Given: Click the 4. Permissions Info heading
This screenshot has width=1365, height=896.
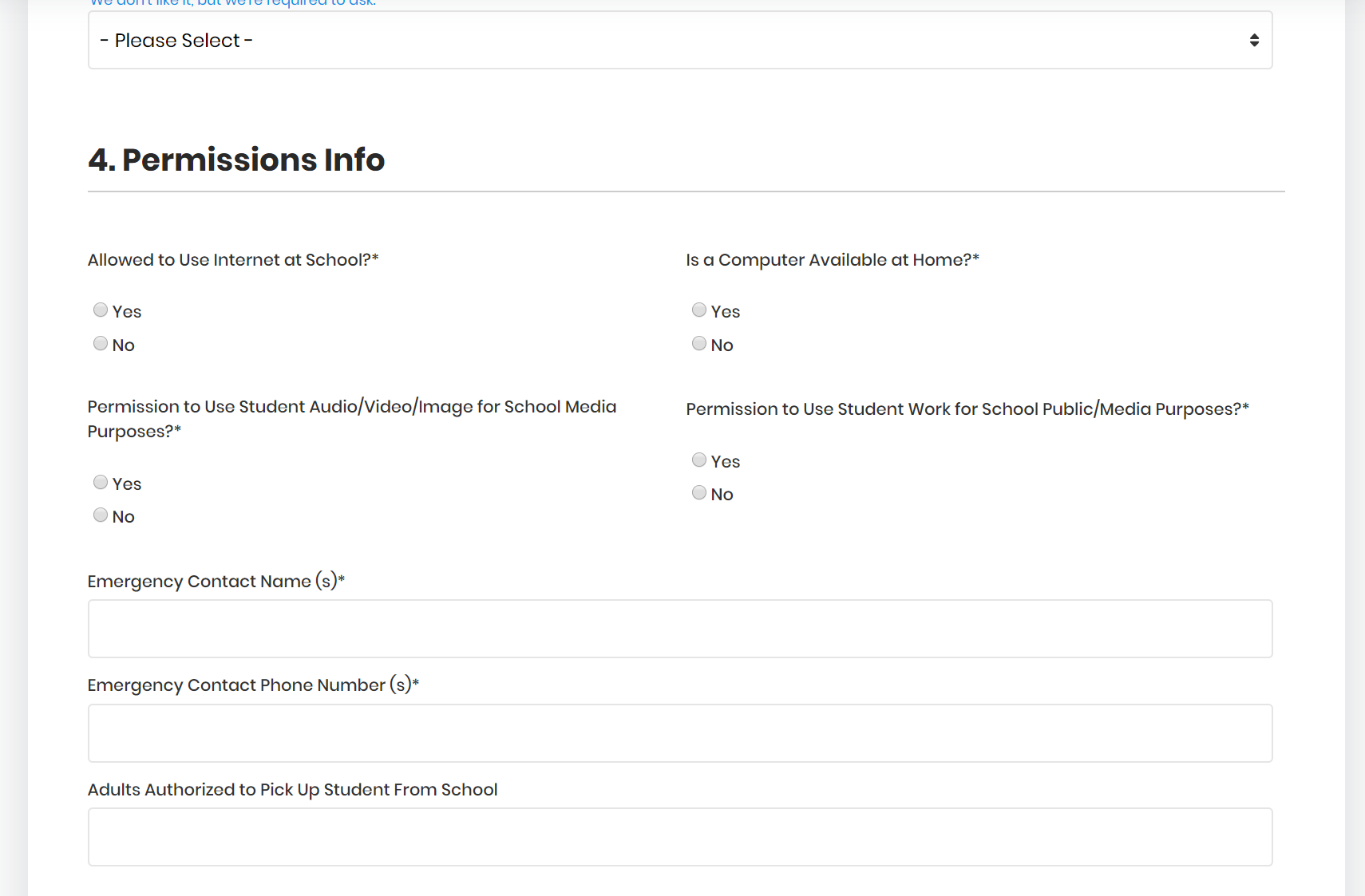Looking at the screenshot, I should coord(236,160).
